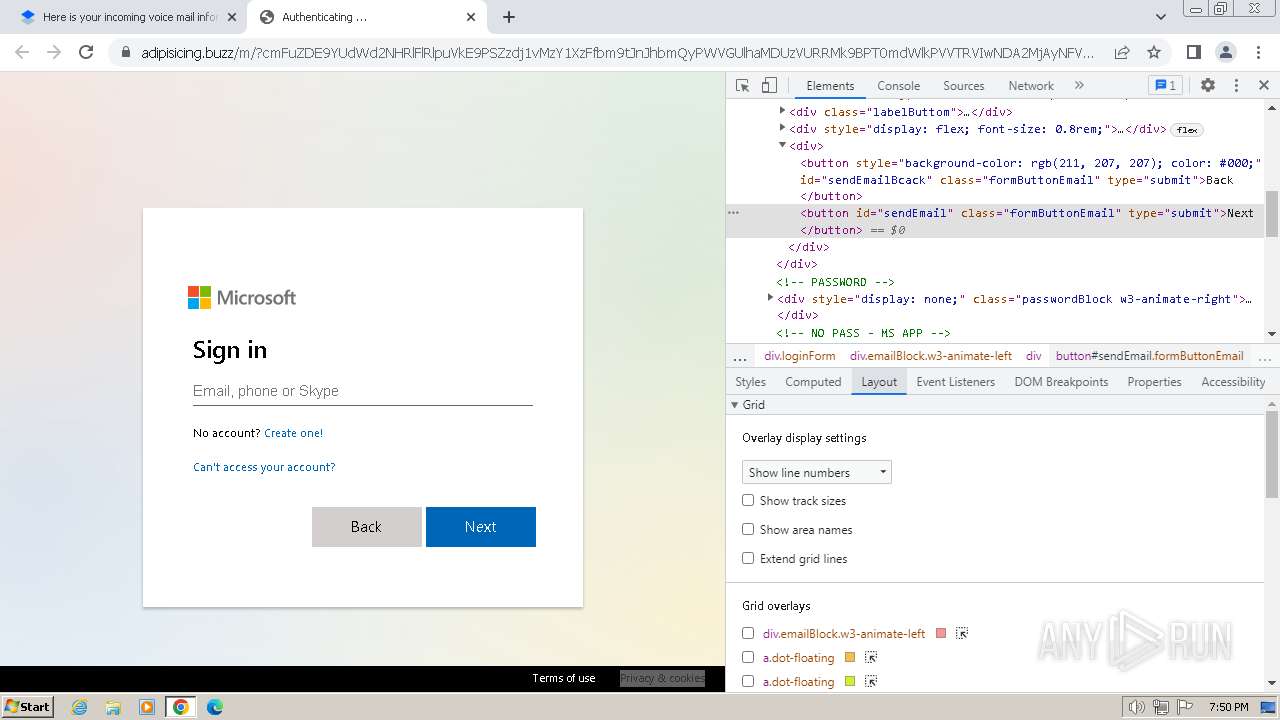
Task: View site information lock icon
Action: [126, 52]
